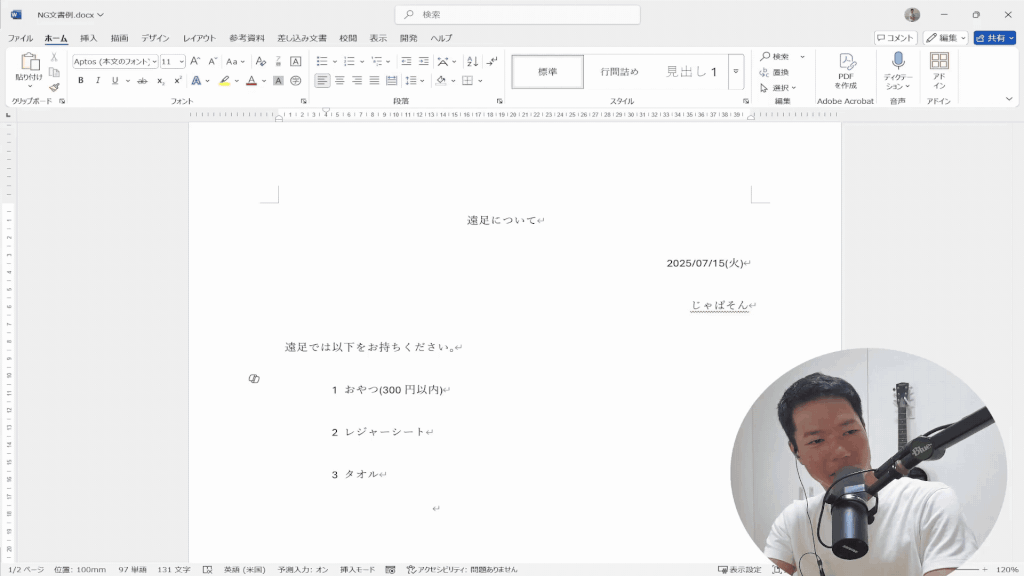Open the References (参考資料) tab

pyautogui.click(x=247, y=38)
